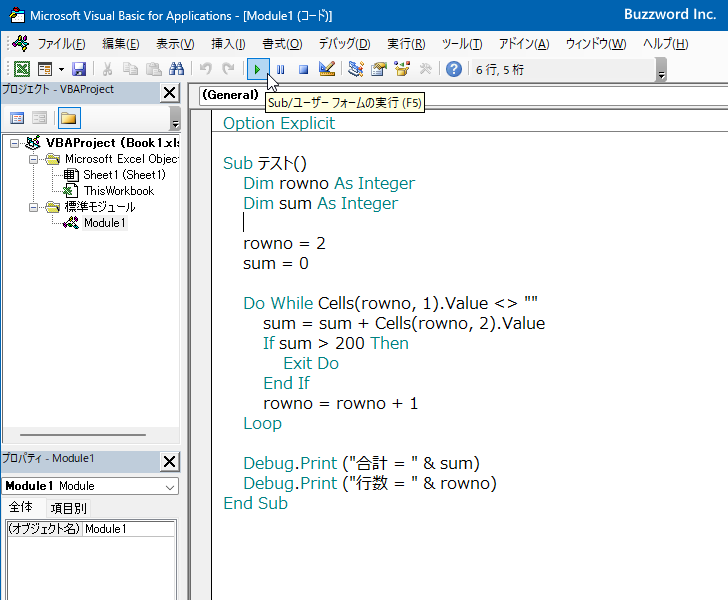Image resolution: width=728 pixels, height=600 pixels.
Task: Click the (General) object dropdown
Action: [230, 95]
